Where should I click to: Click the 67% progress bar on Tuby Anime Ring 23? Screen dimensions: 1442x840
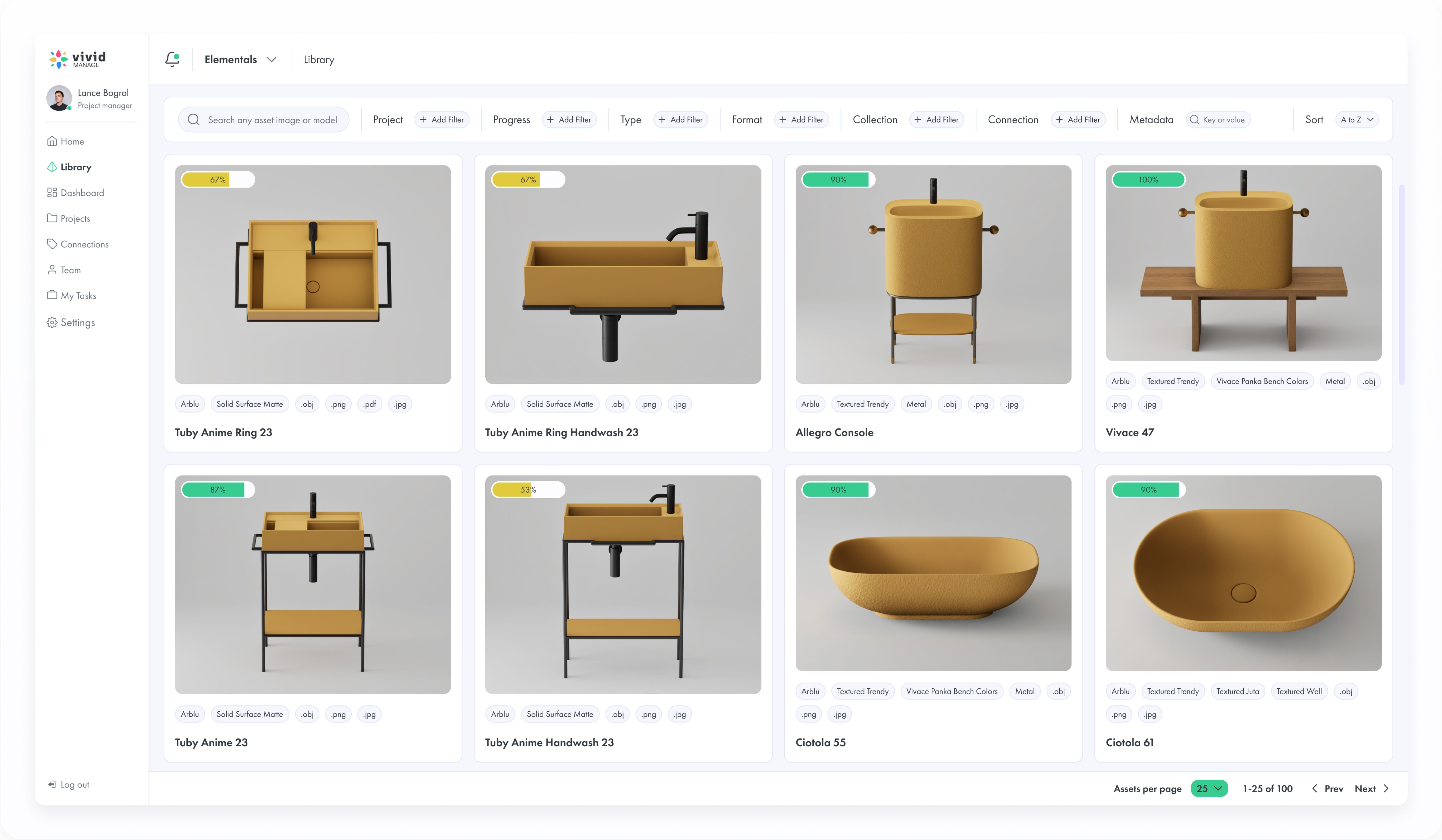point(218,179)
